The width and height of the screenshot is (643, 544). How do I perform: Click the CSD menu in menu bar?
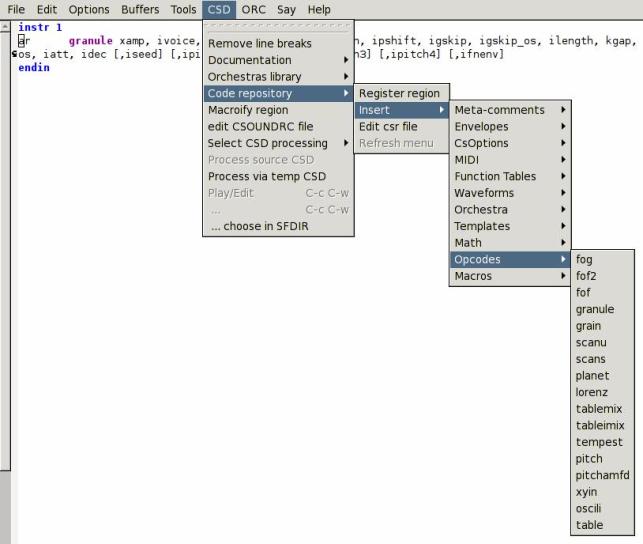point(219,9)
